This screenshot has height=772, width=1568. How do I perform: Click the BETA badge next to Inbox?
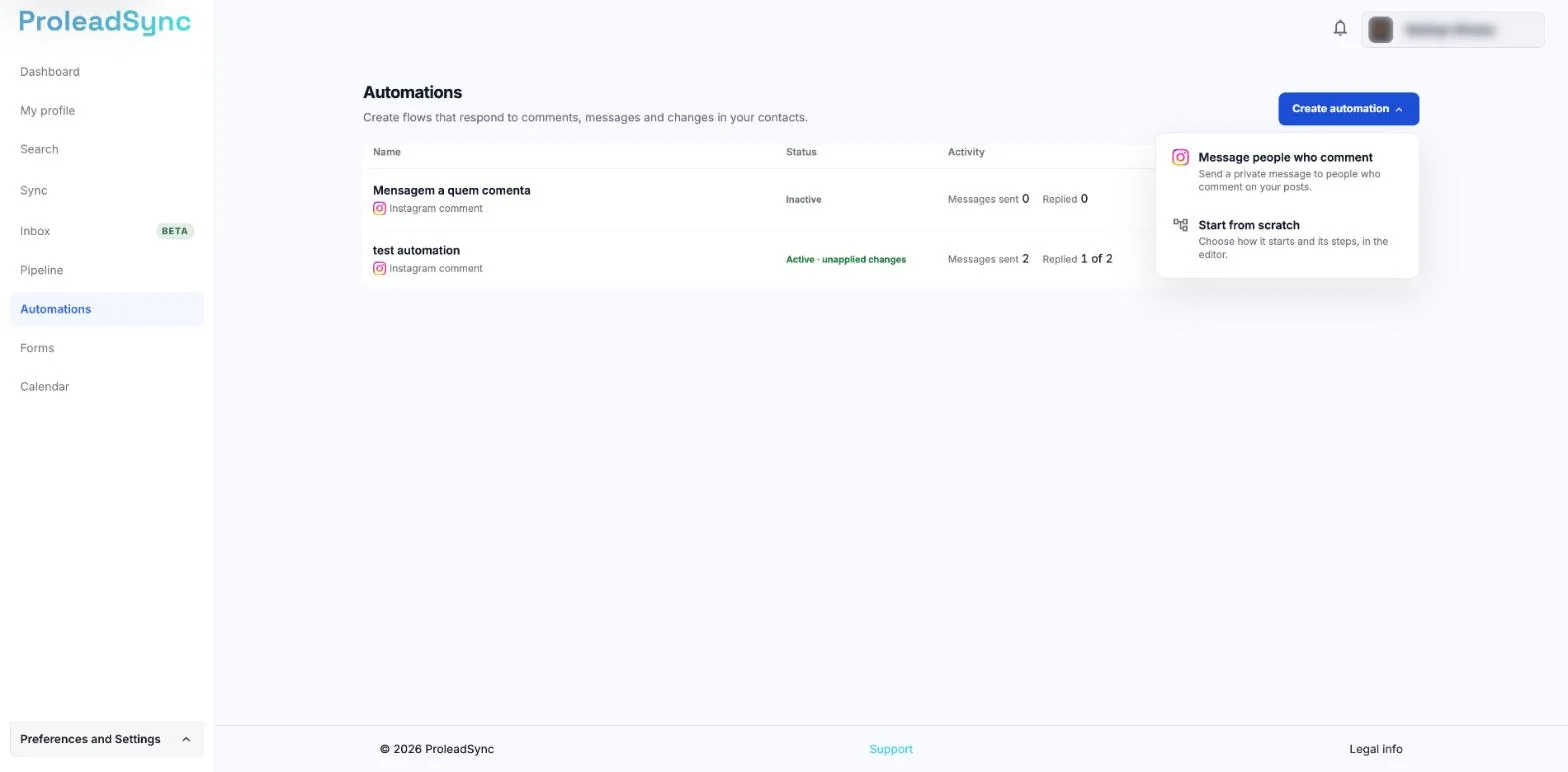[x=175, y=231]
